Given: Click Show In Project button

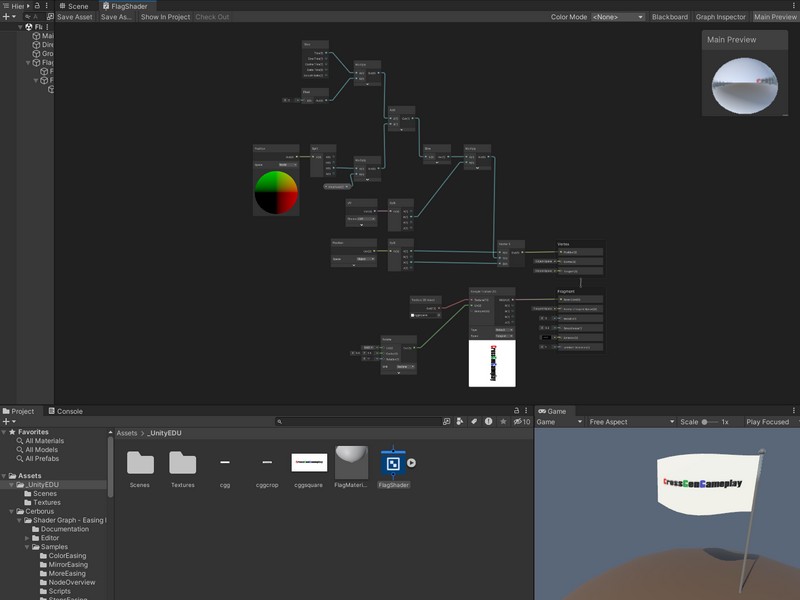Looking at the screenshot, I should click(x=164, y=17).
